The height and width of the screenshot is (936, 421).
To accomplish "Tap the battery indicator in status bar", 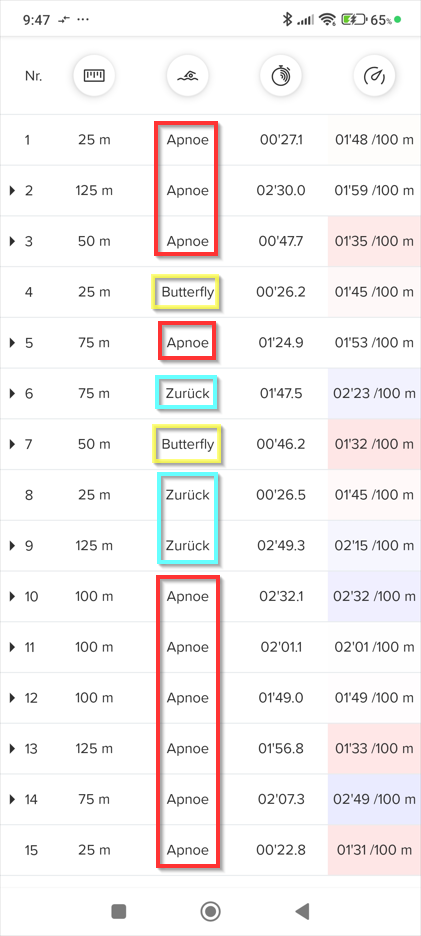I will click(354, 20).
